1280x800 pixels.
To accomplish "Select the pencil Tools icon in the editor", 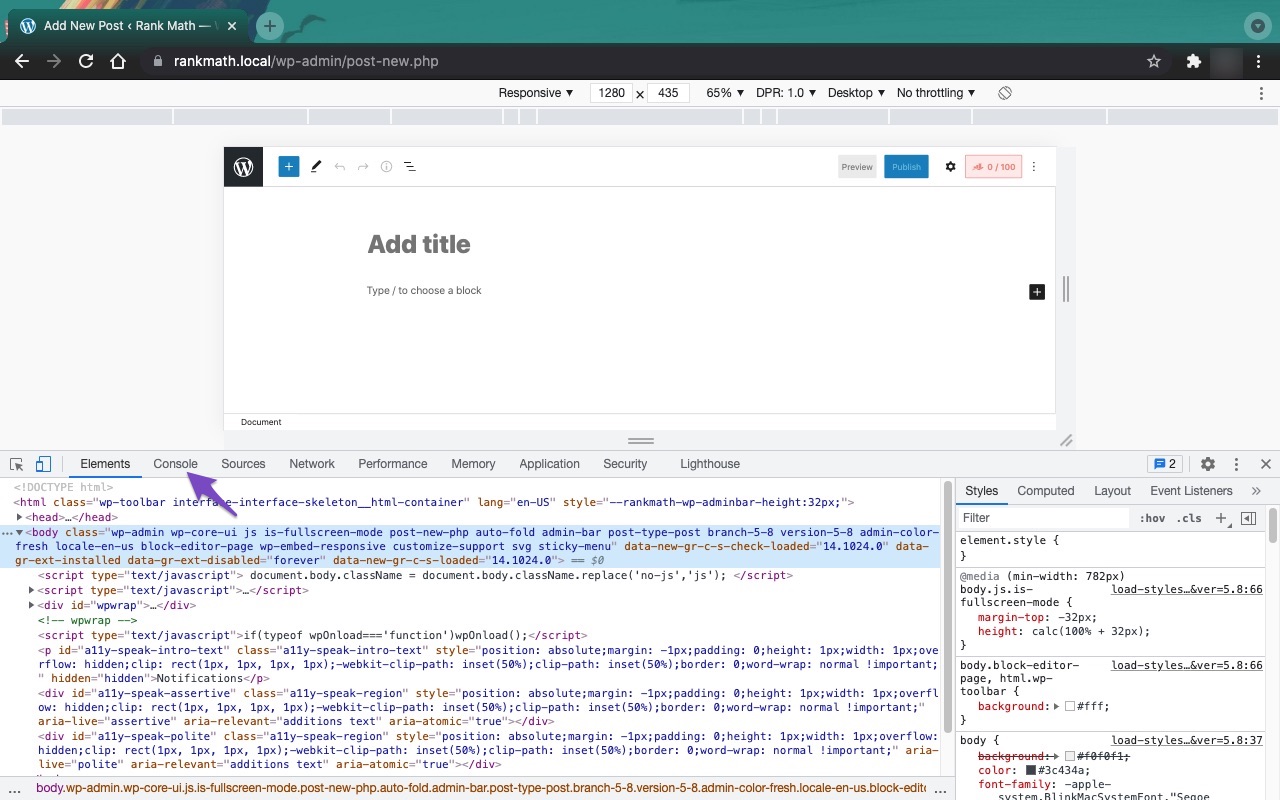I will [x=316, y=167].
